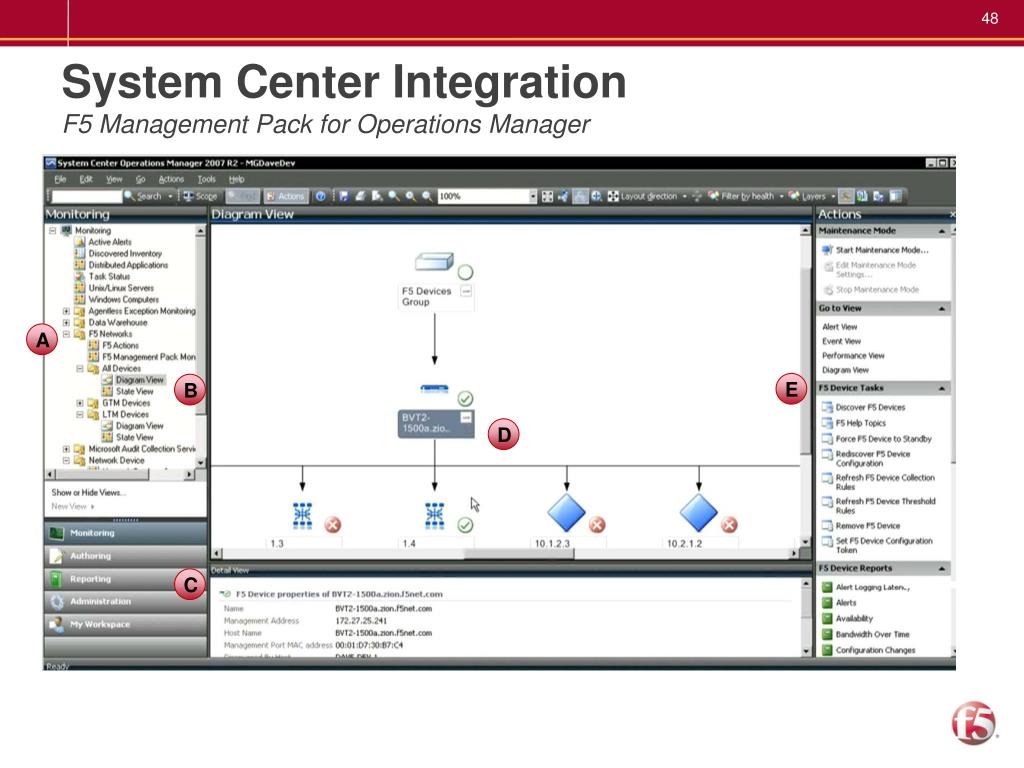
Task: Collapse the F5 Devices Group diagram node
Action: (466, 291)
